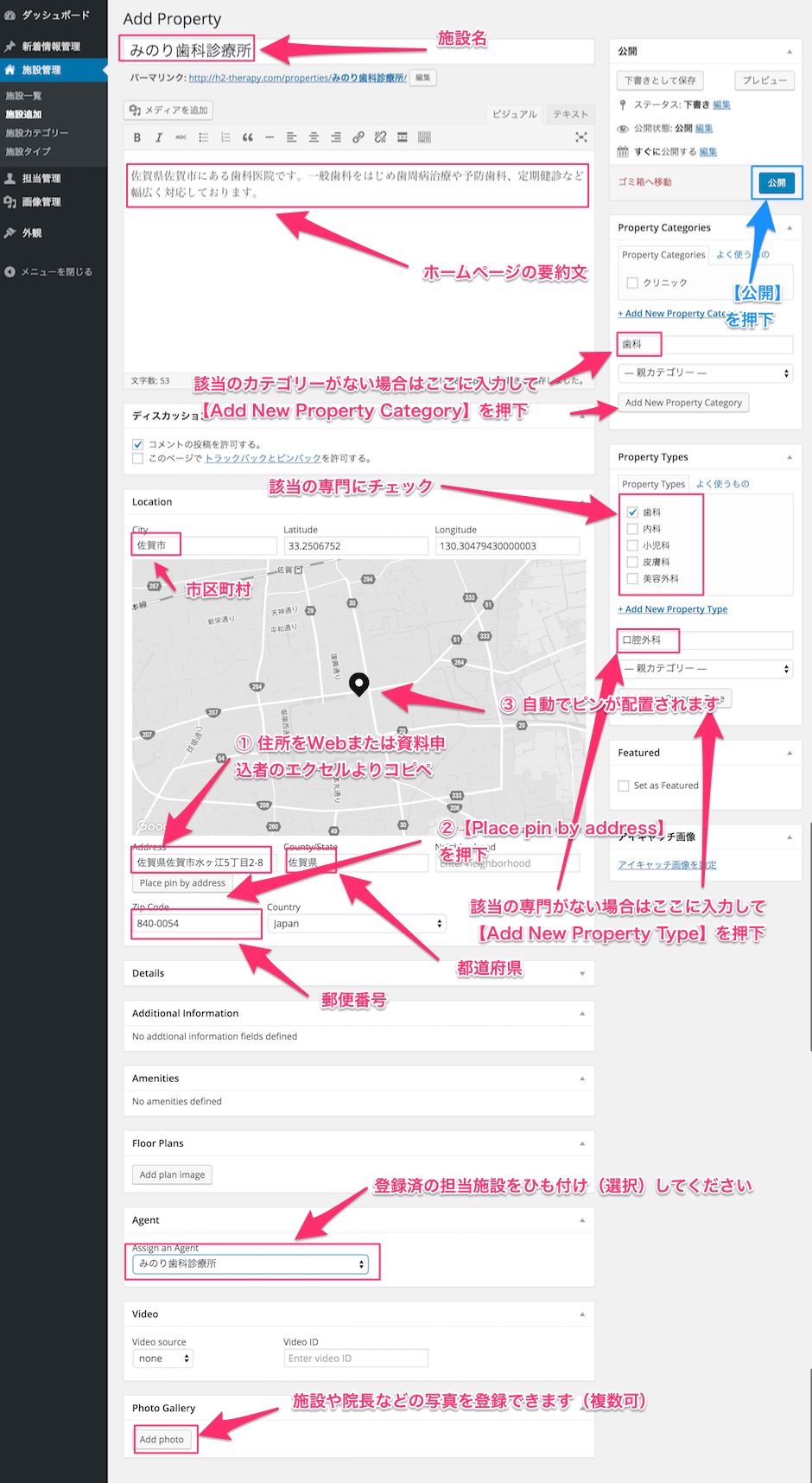Check the 小児科 property type checkbox
Screen dimensions: 812x1483
point(632,545)
